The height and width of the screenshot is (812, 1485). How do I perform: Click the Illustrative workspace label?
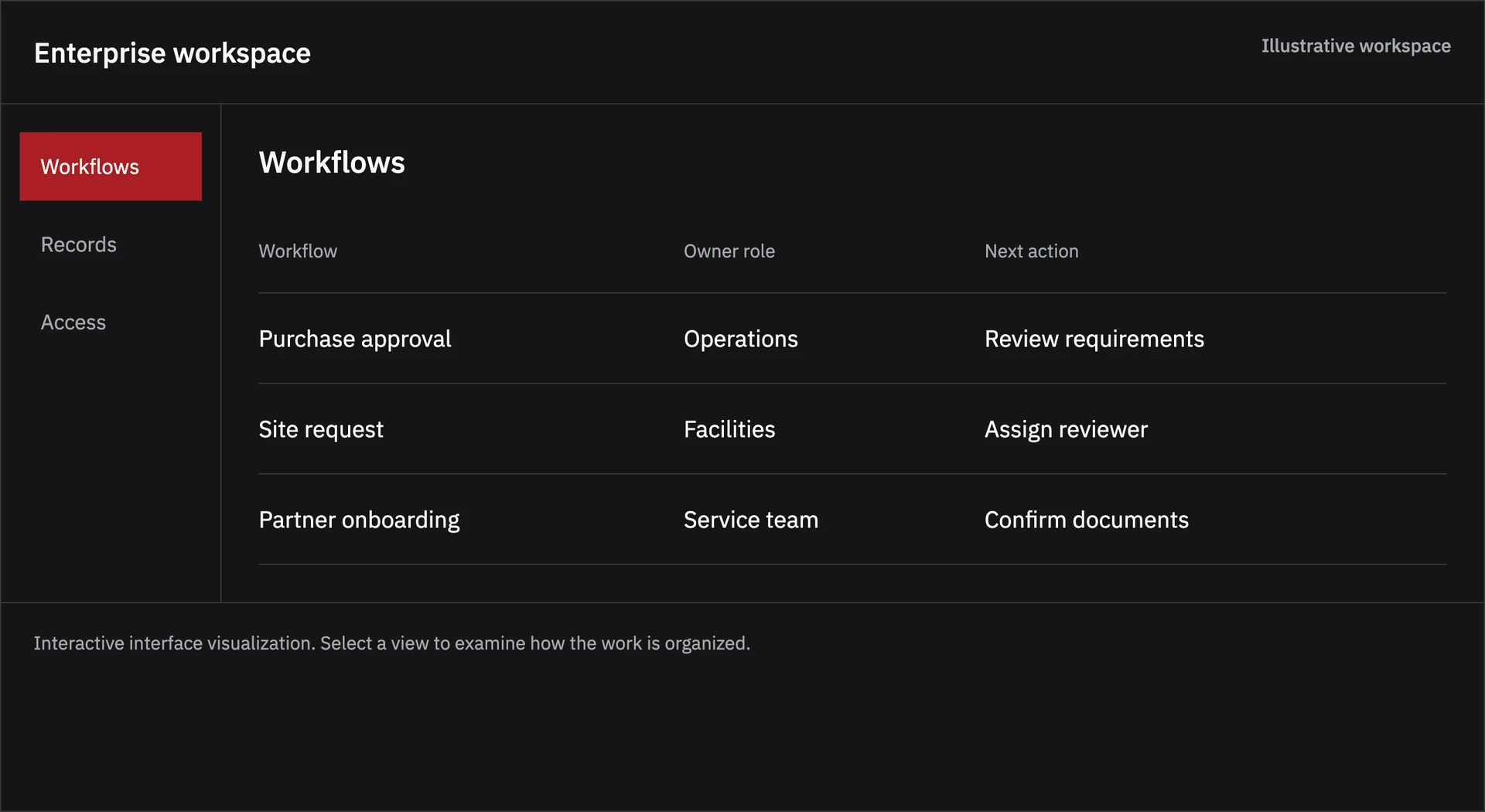(1356, 46)
